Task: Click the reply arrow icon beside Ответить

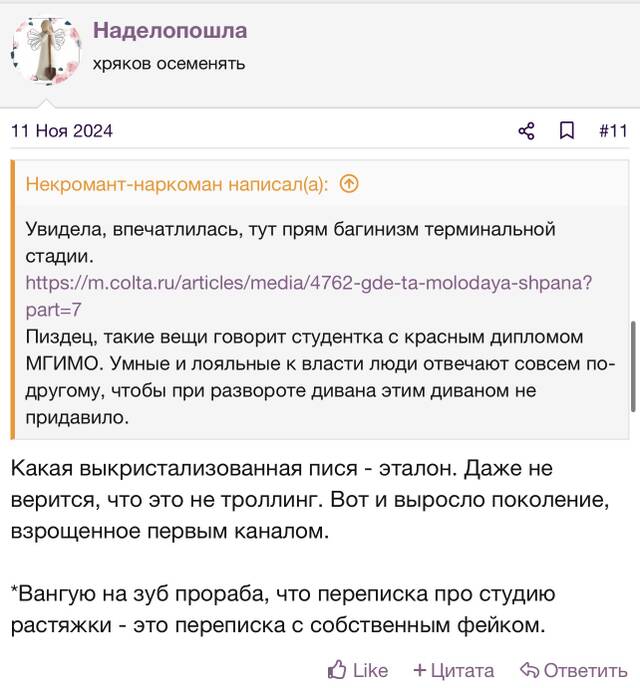Action: click(529, 670)
